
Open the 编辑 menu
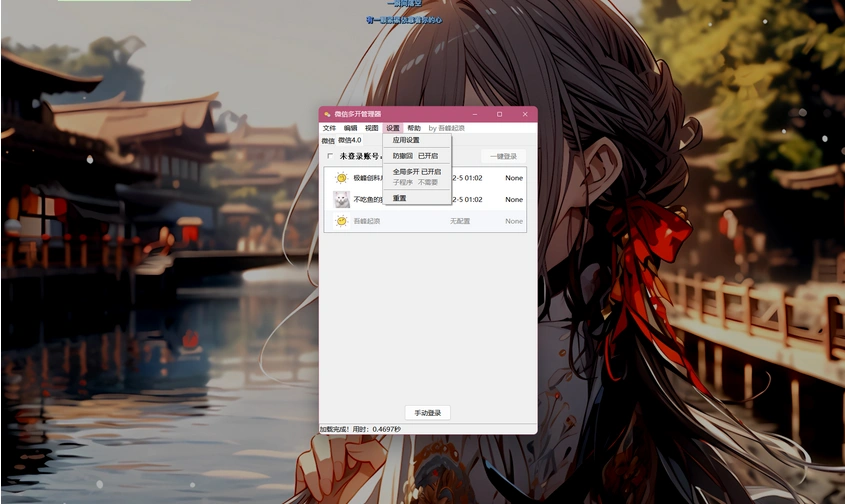(x=350, y=128)
